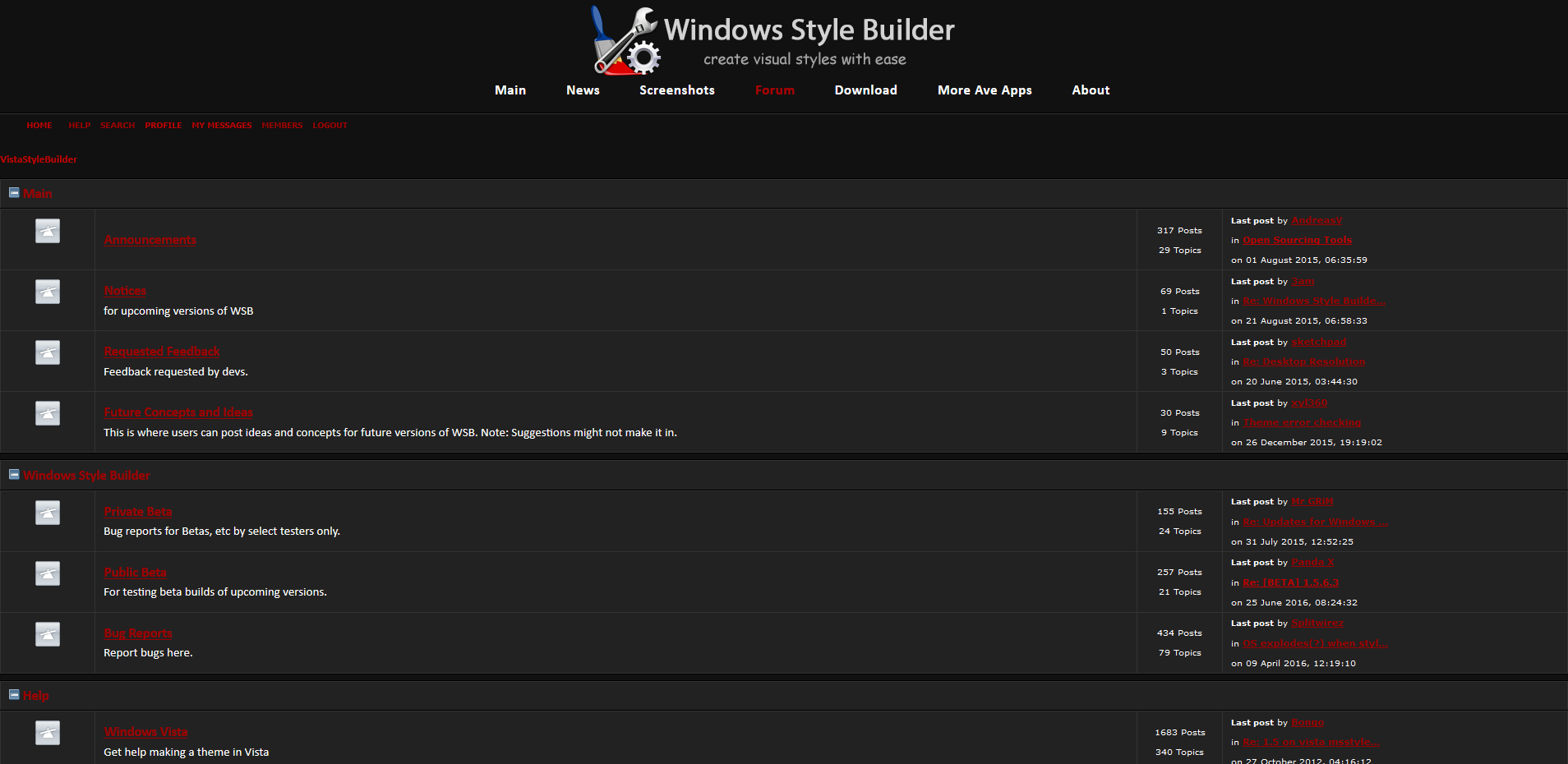The height and width of the screenshot is (764, 1568).
Task: Switch to the Forum tab
Action: pos(774,90)
